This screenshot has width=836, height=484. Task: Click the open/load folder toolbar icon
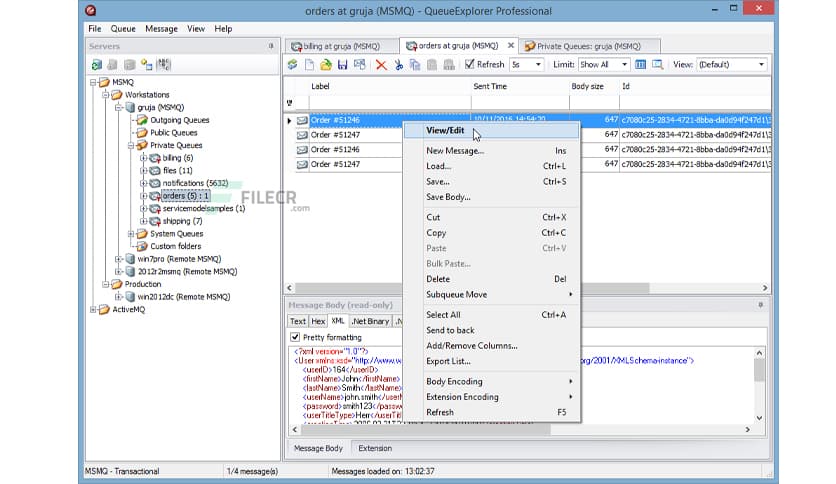pyautogui.click(x=326, y=64)
